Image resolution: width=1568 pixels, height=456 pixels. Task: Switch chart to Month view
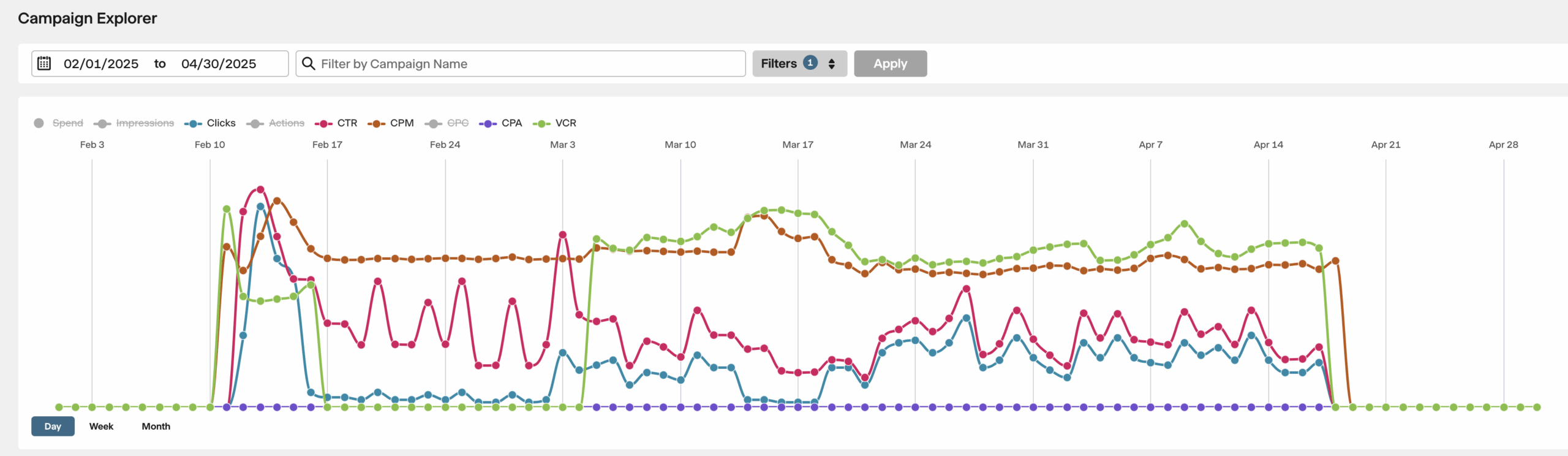pyautogui.click(x=156, y=426)
